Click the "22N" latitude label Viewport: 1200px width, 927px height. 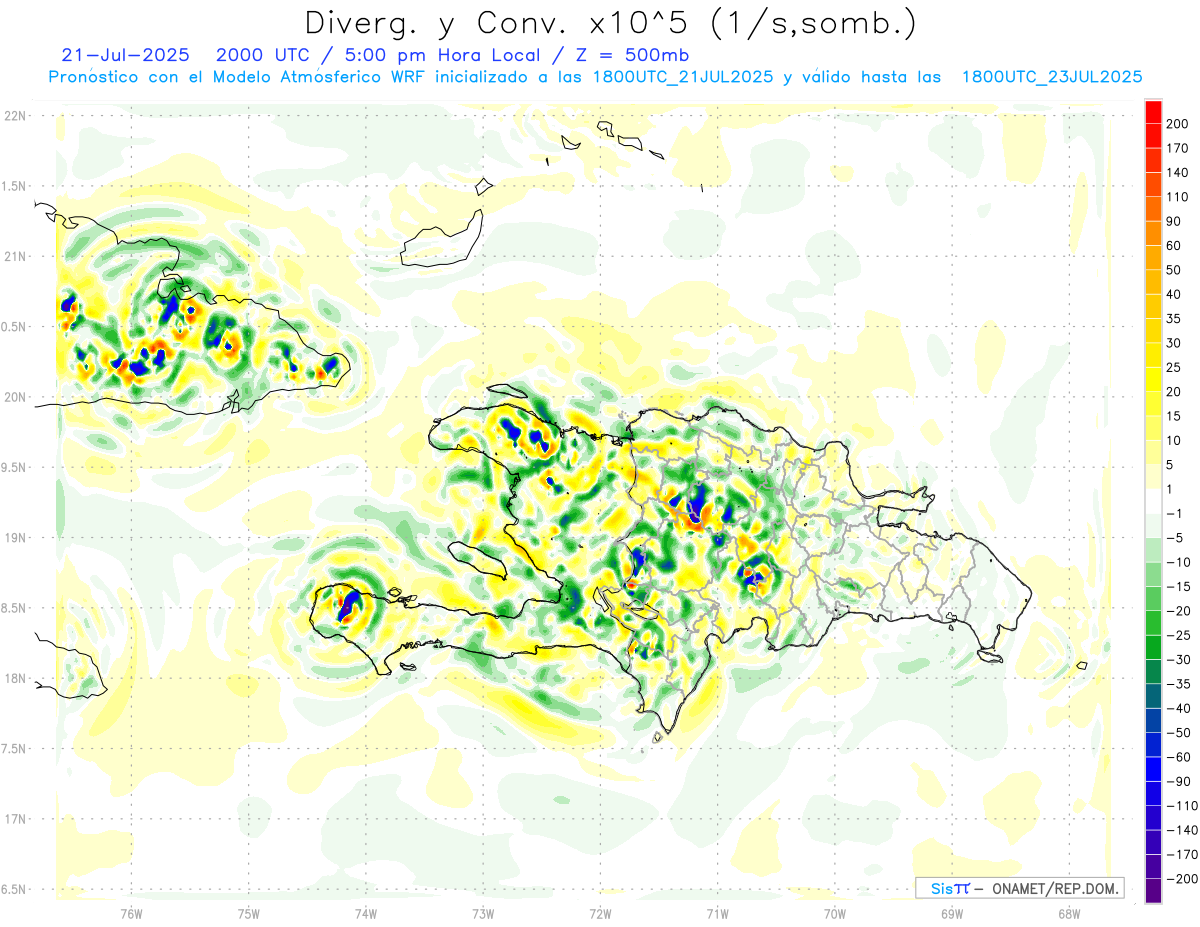[15, 116]
